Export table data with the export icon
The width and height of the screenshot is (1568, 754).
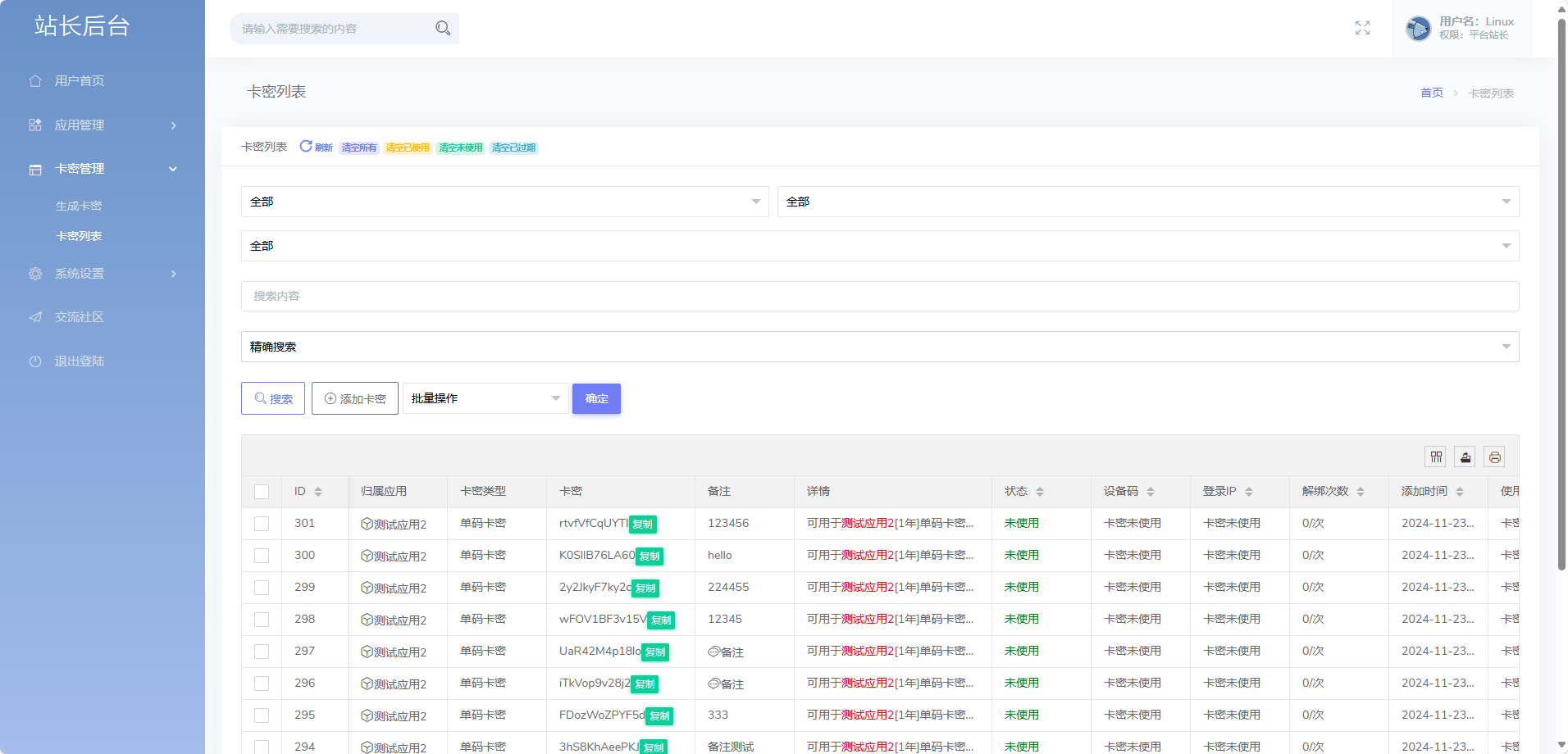tap(1465, 457)
